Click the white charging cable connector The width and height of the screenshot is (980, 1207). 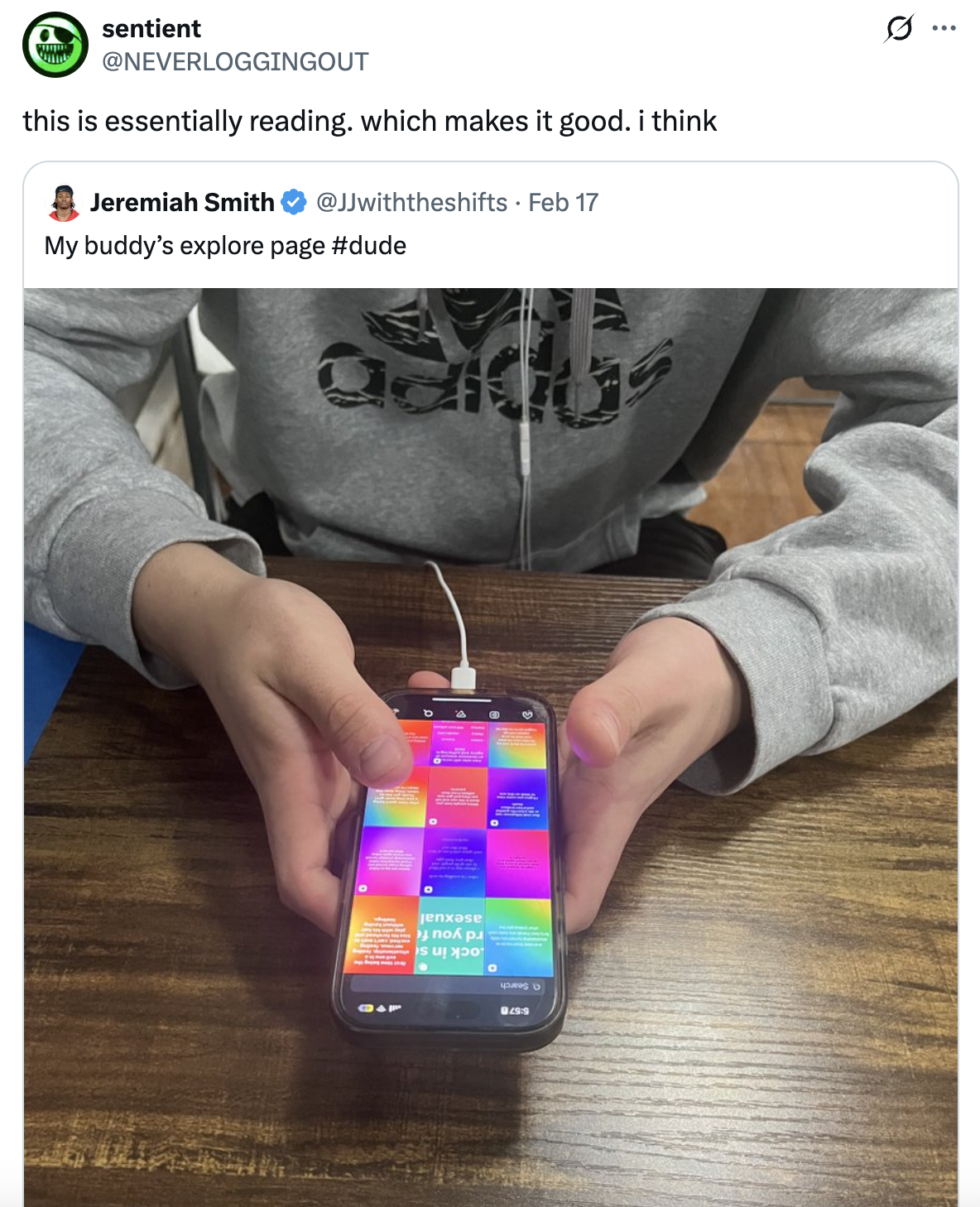pyautogui.click(x=463, y=676)
